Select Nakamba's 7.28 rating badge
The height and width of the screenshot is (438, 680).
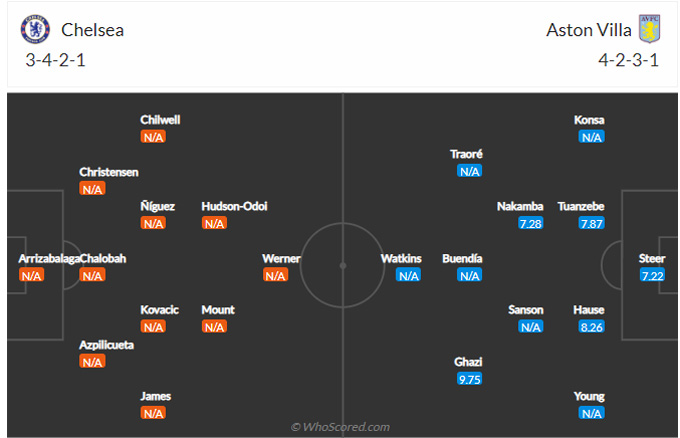[531, 223]
